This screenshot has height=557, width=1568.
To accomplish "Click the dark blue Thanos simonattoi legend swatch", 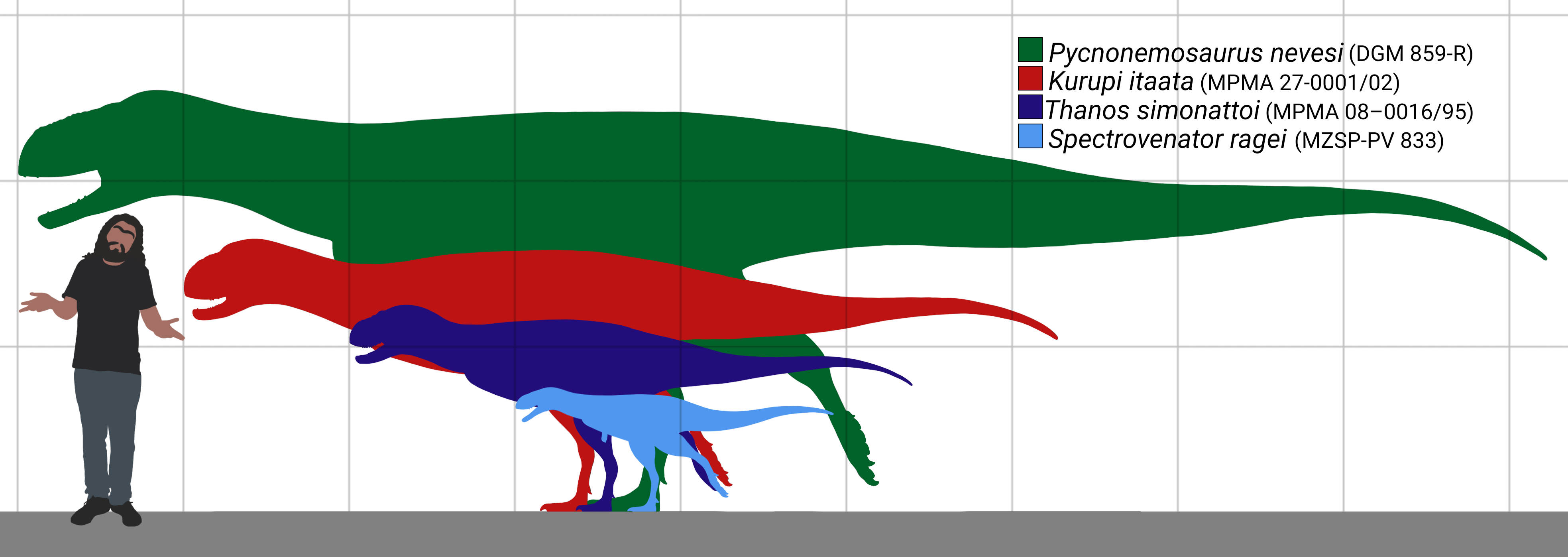I will [1030, 106].
